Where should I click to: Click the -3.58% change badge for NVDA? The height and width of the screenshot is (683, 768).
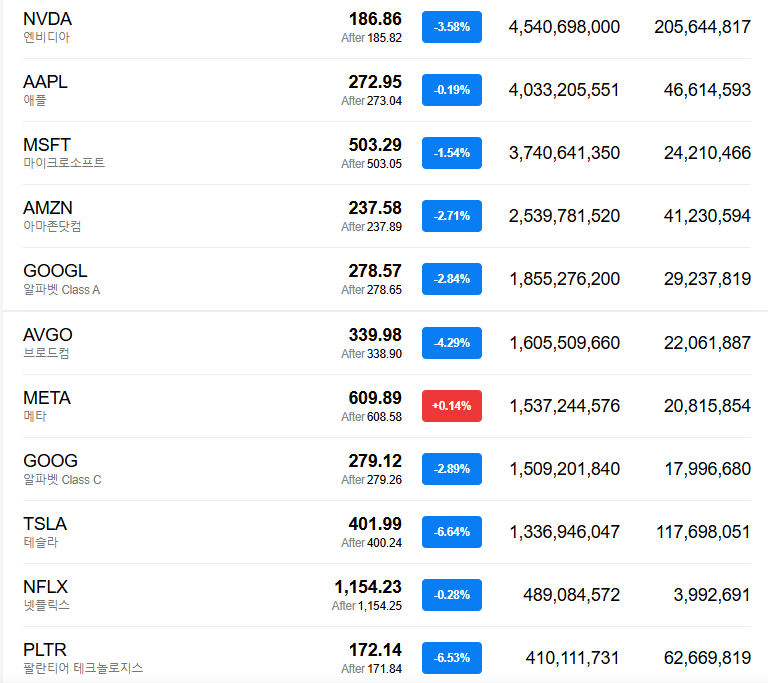[x=452, y=27]
